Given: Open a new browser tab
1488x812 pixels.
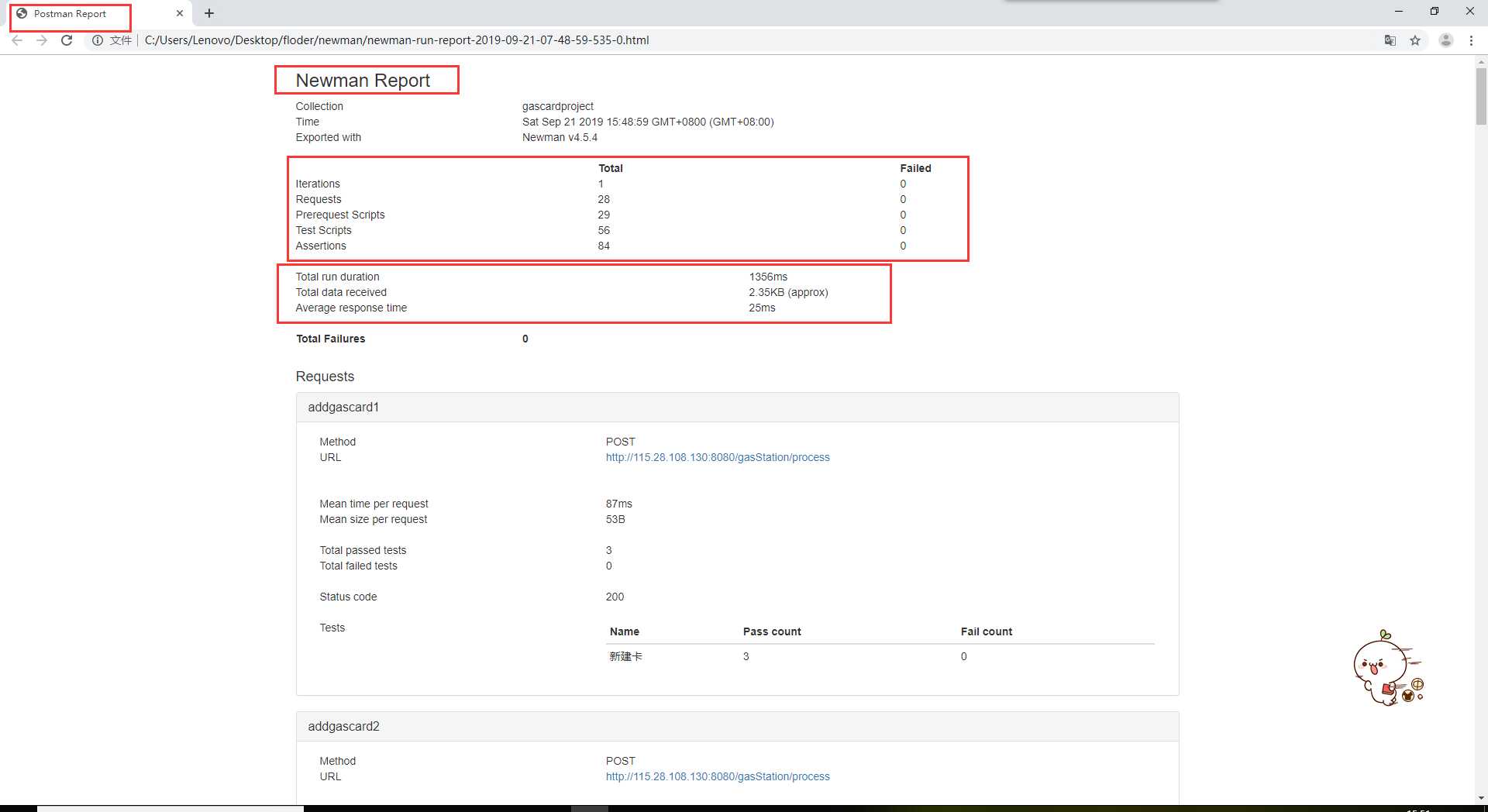Looking at the screenshot, I should click(x=209, y=13).
